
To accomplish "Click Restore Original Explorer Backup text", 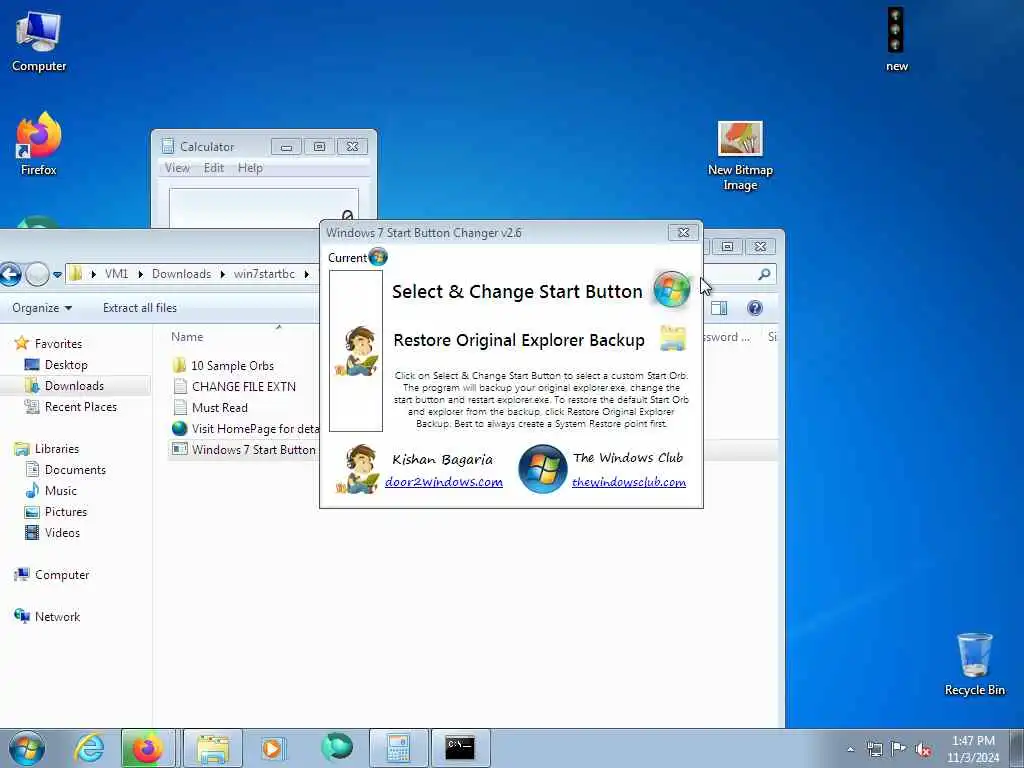I will [519, 340].
